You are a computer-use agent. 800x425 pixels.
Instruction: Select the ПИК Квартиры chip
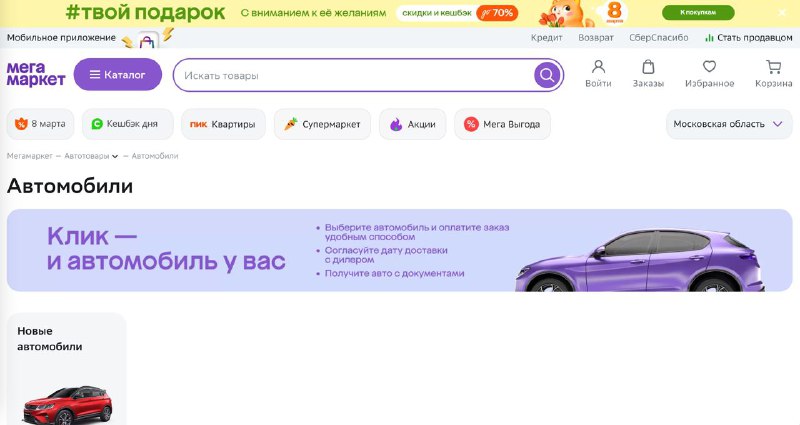223,124
